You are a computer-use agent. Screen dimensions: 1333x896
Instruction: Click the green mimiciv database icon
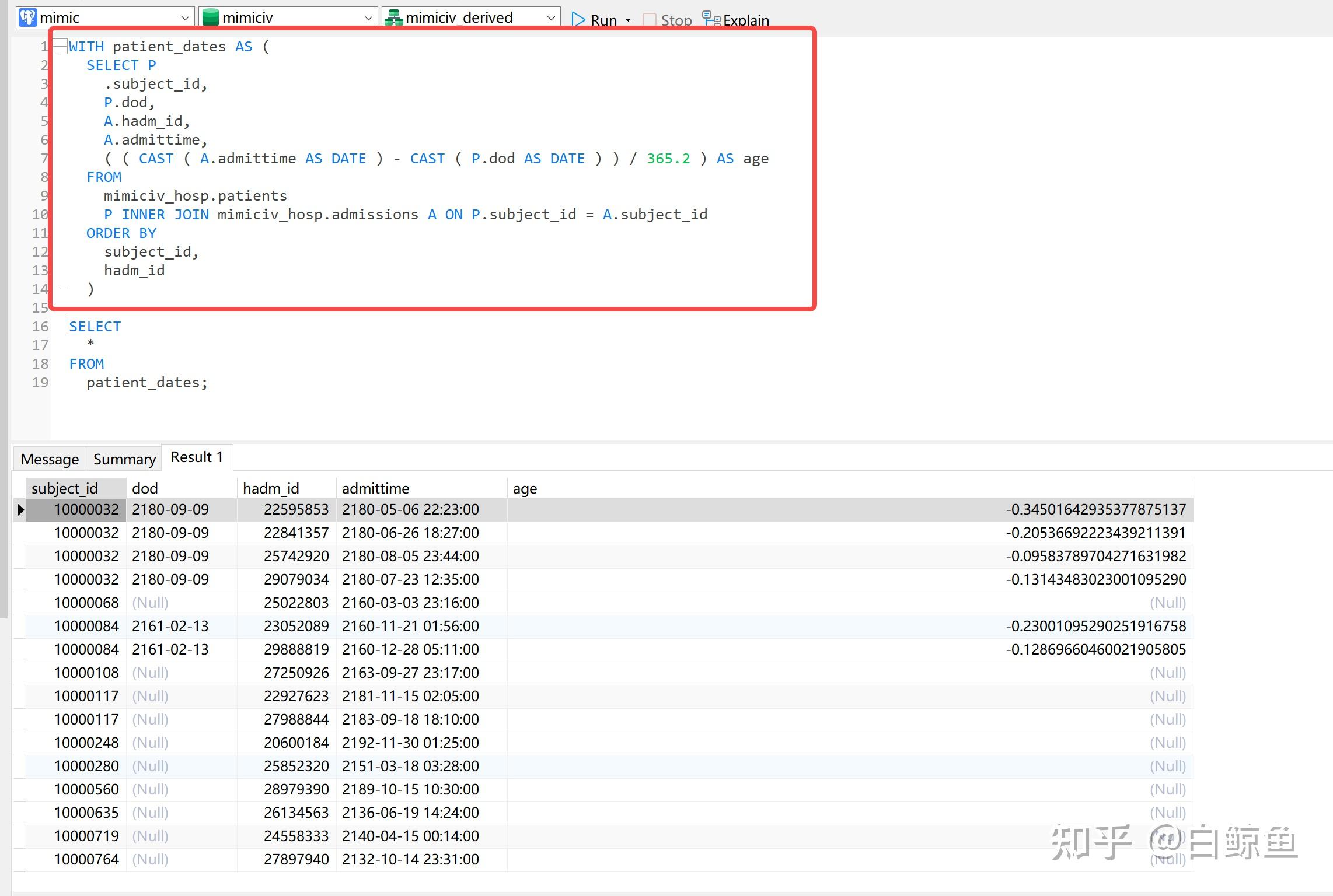tap(210, 17)
